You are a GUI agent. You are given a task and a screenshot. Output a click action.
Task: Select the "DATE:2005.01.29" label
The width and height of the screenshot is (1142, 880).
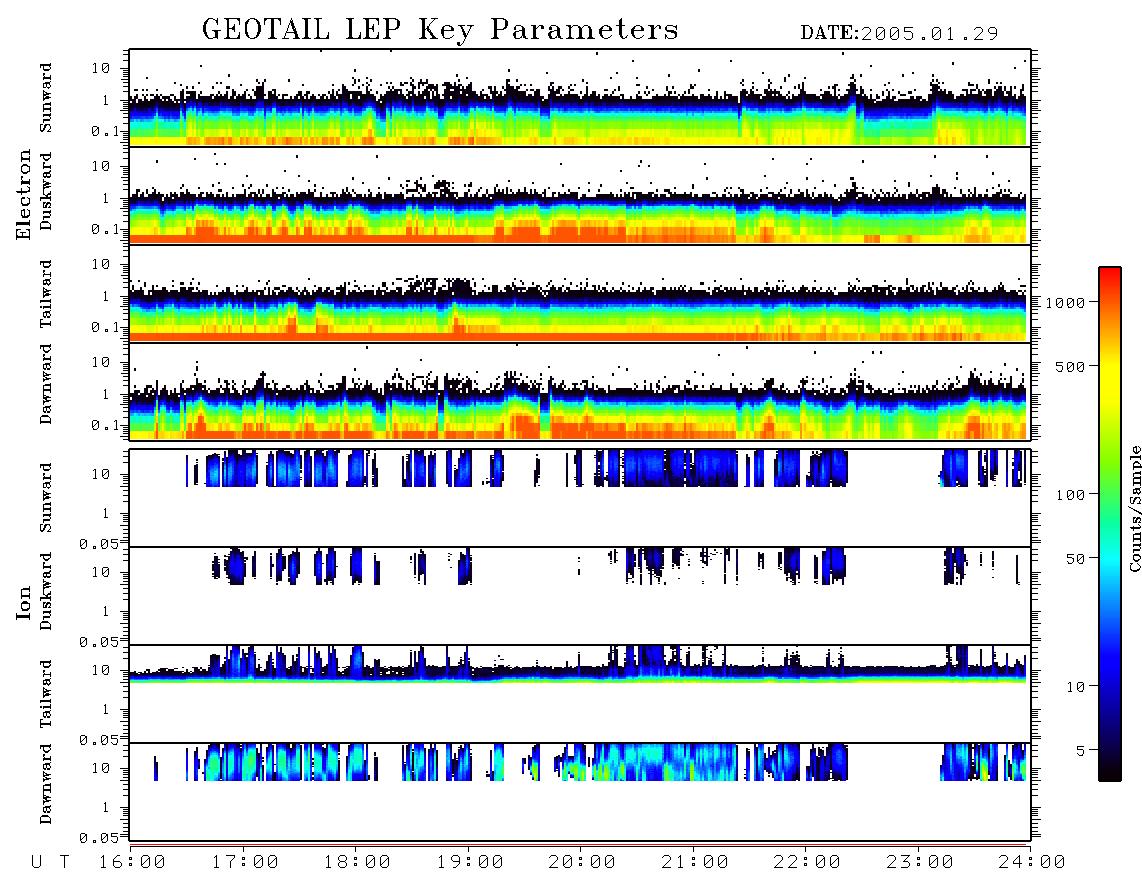tap(899, 33)
